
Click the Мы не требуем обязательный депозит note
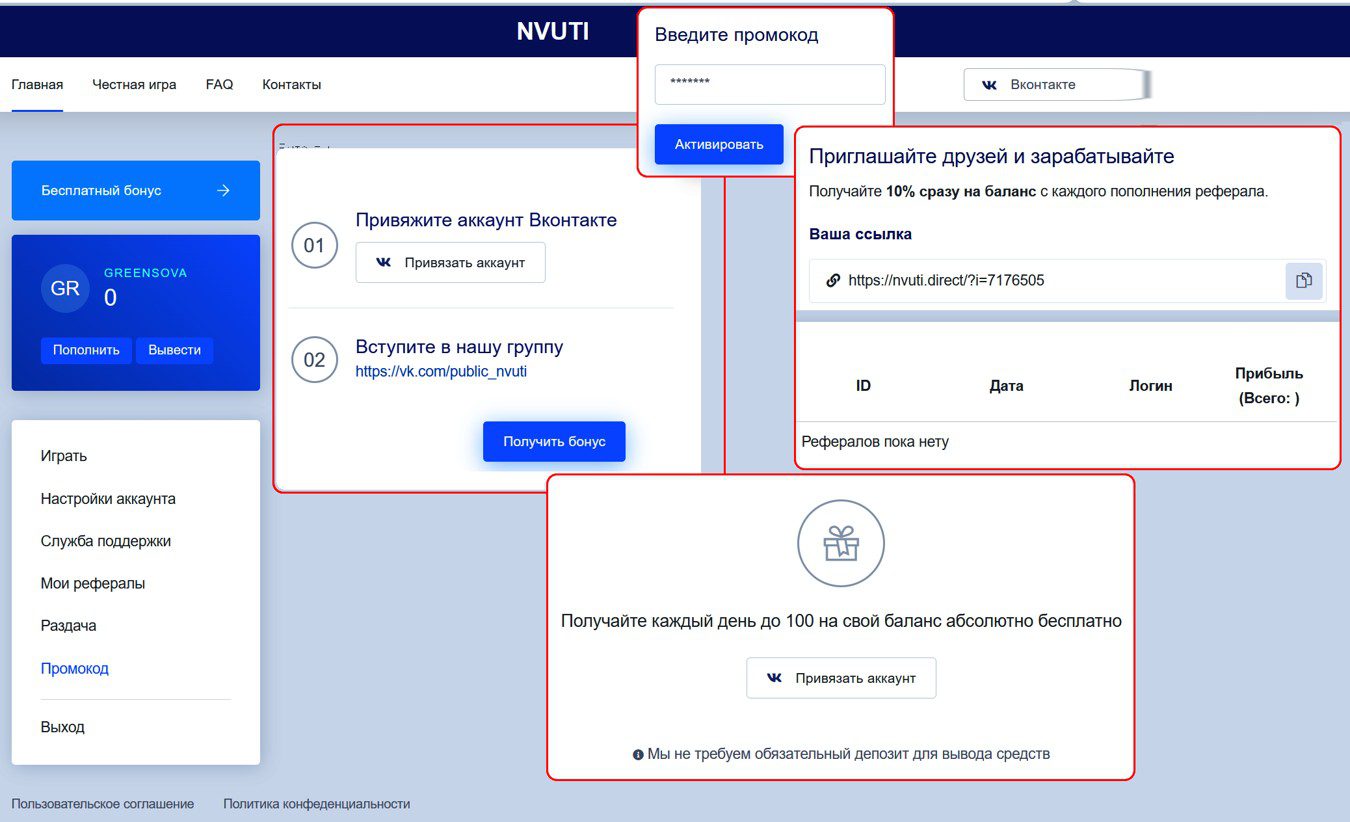(x=841, y=754)
